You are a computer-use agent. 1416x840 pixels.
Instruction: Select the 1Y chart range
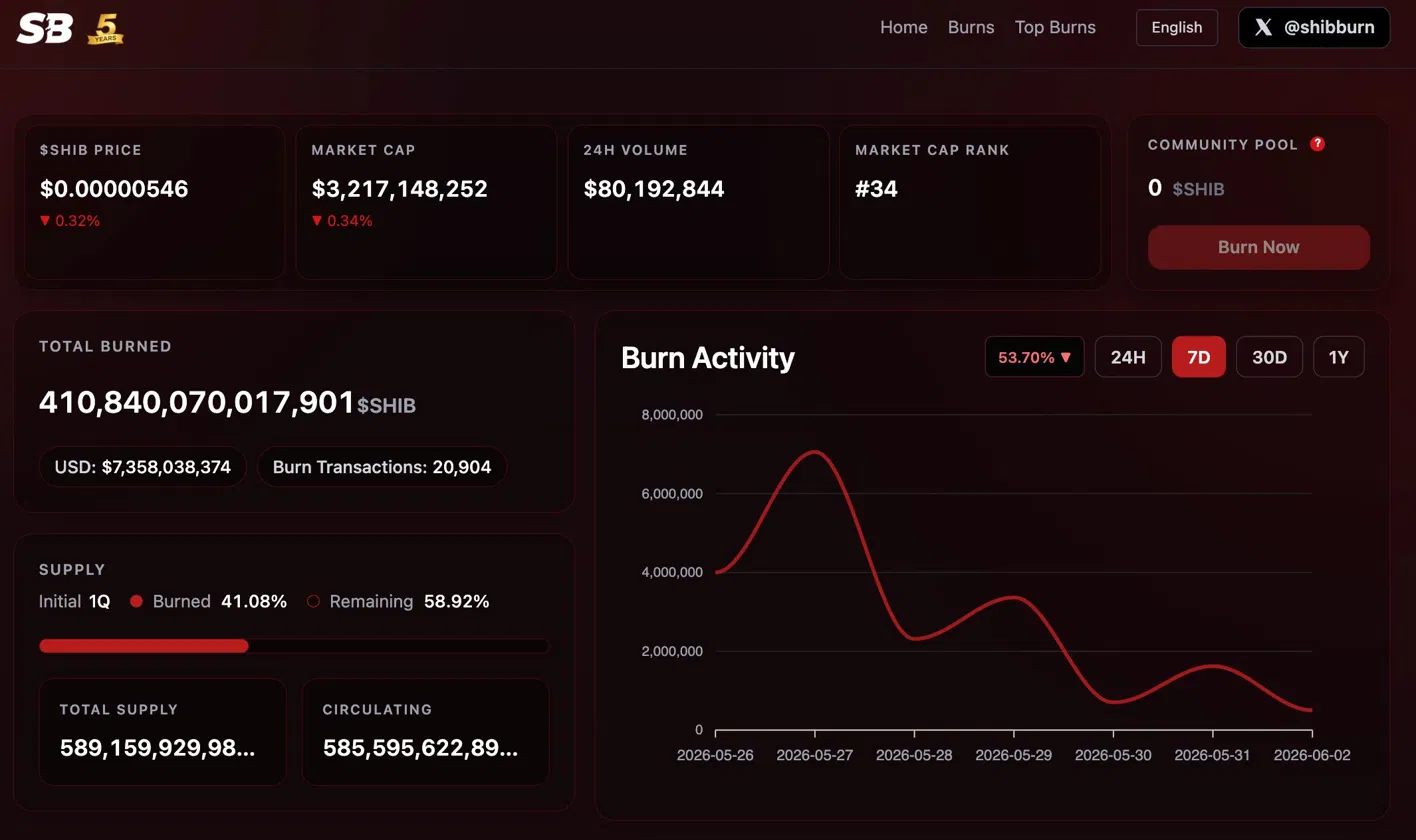click(1338, 357)
